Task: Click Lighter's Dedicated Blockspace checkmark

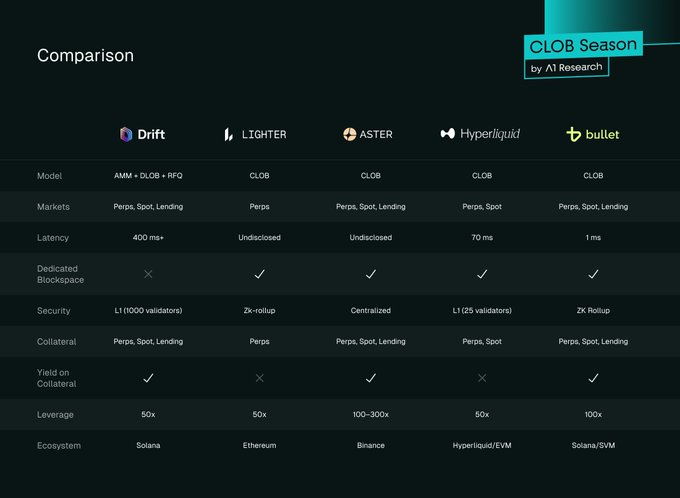Action: [x=259, y=273]
